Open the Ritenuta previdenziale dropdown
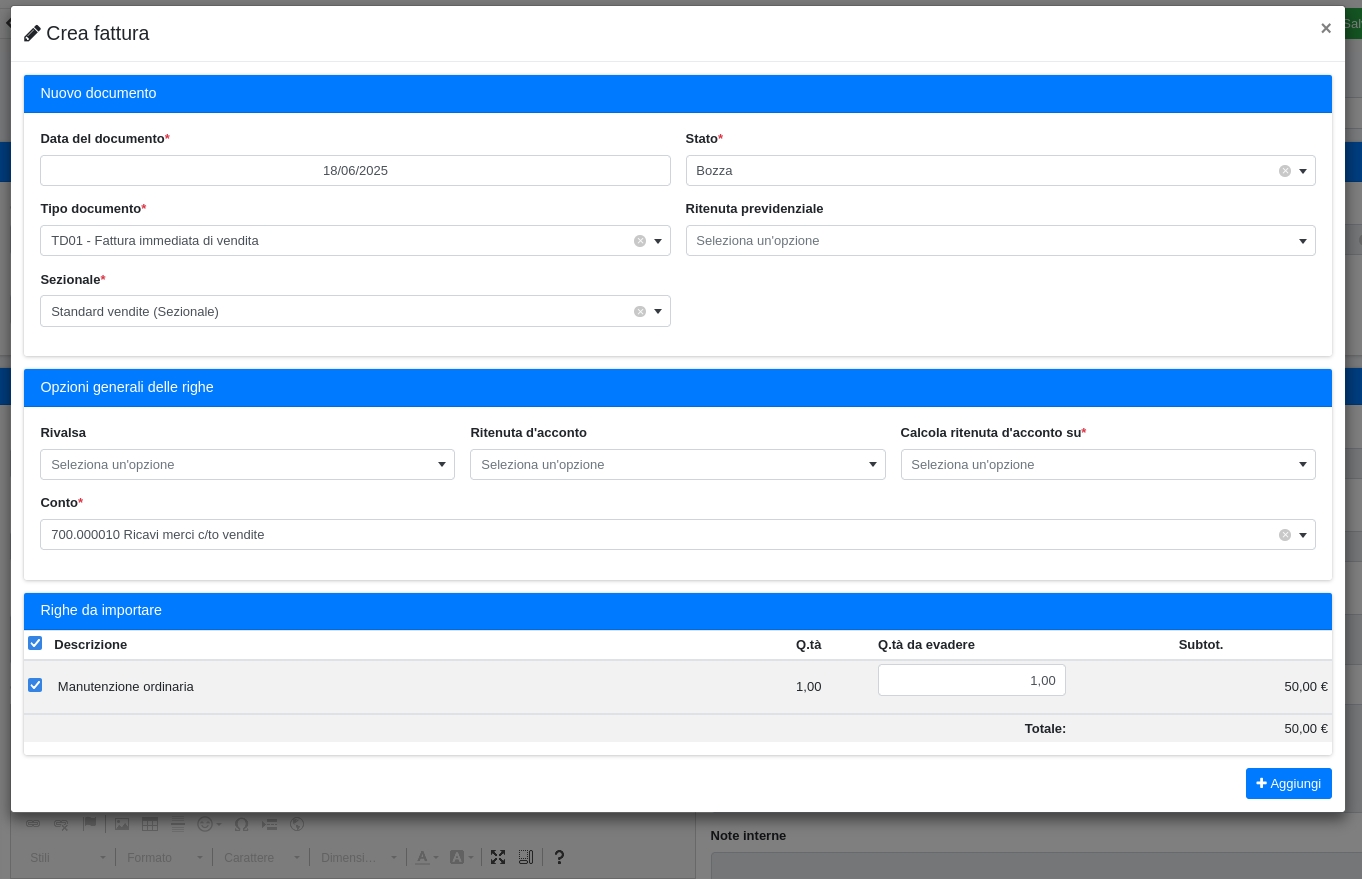This screenshot has height=879, width=1362. pos(1000,241)
